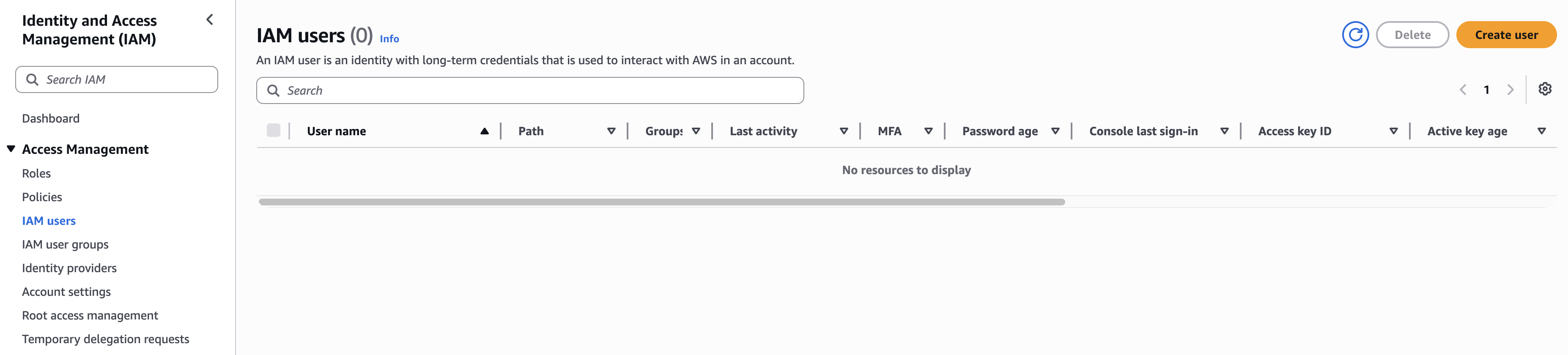This screenshot has width=1568, height=355.
Task: Open Account settings page
Action: click(66, 292)
